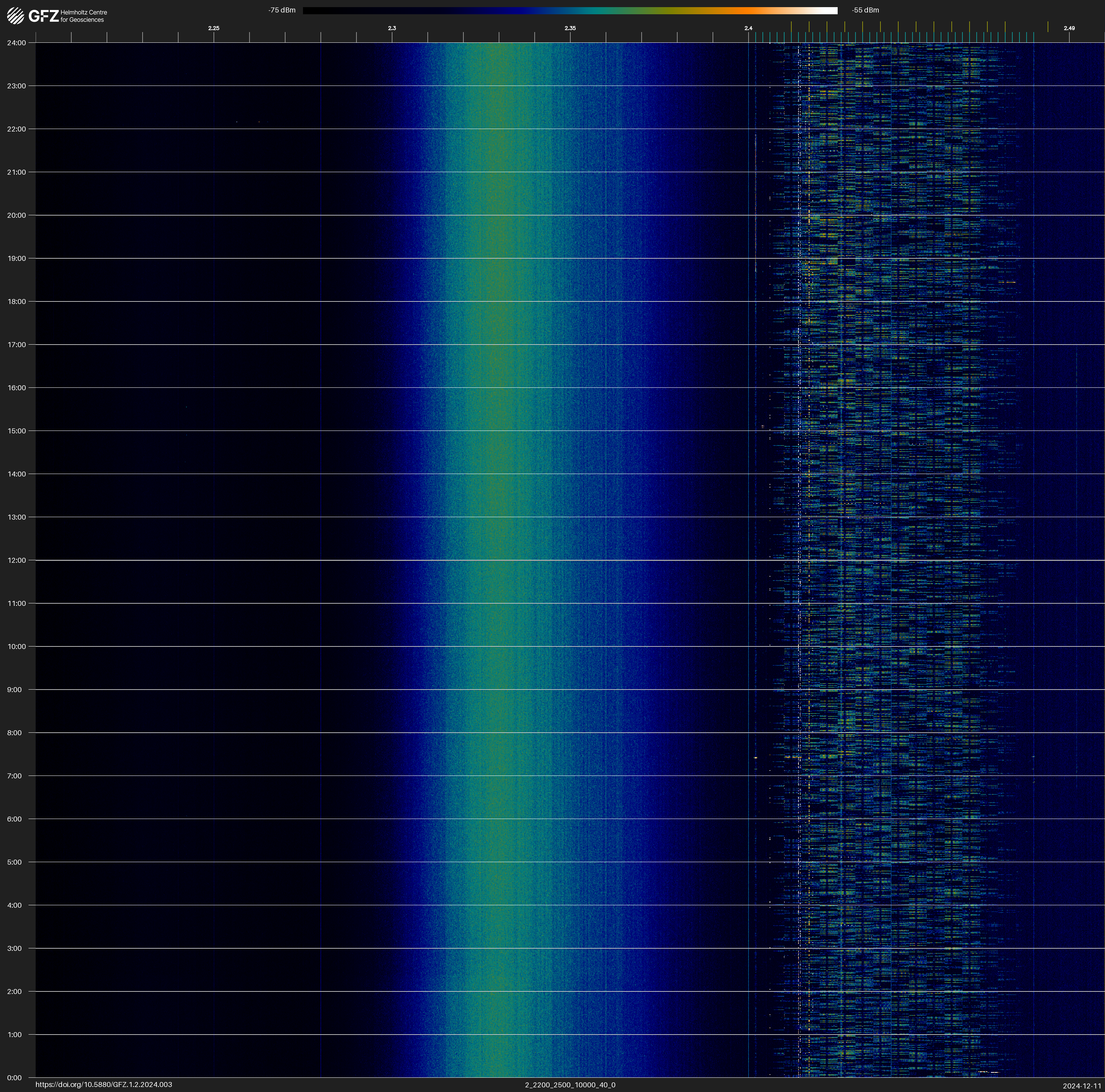
Task: Click the 24:00 time axis label
Action: (x=17, y=43)
